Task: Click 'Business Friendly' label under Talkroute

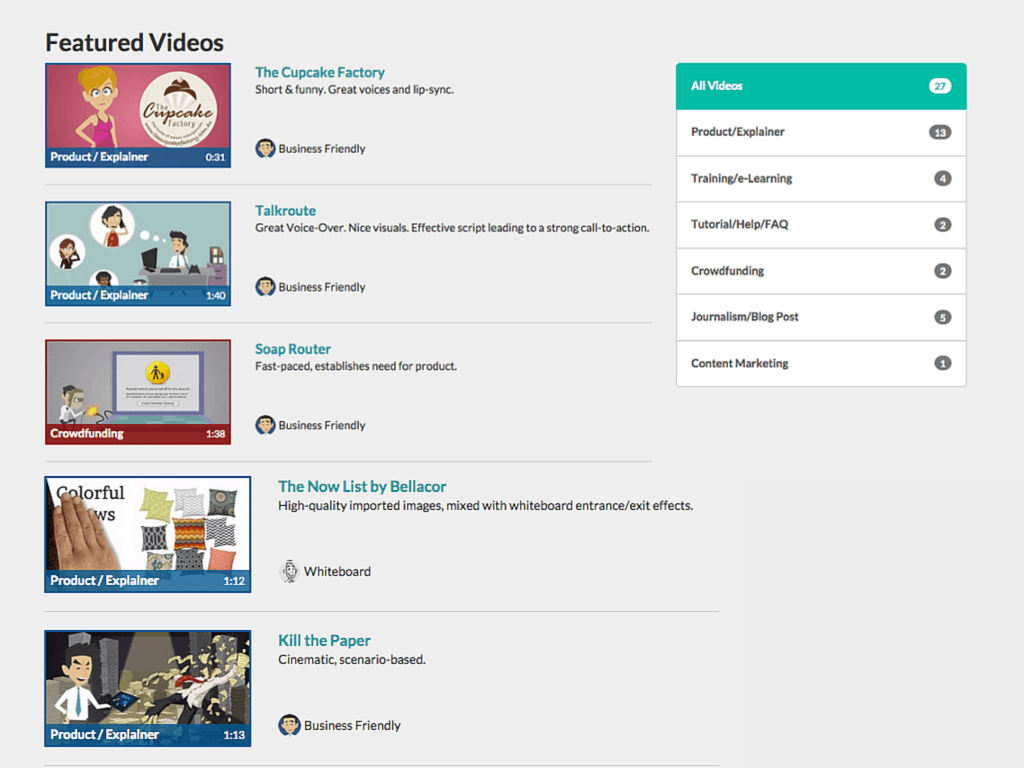Action: (x=322, y=287)
